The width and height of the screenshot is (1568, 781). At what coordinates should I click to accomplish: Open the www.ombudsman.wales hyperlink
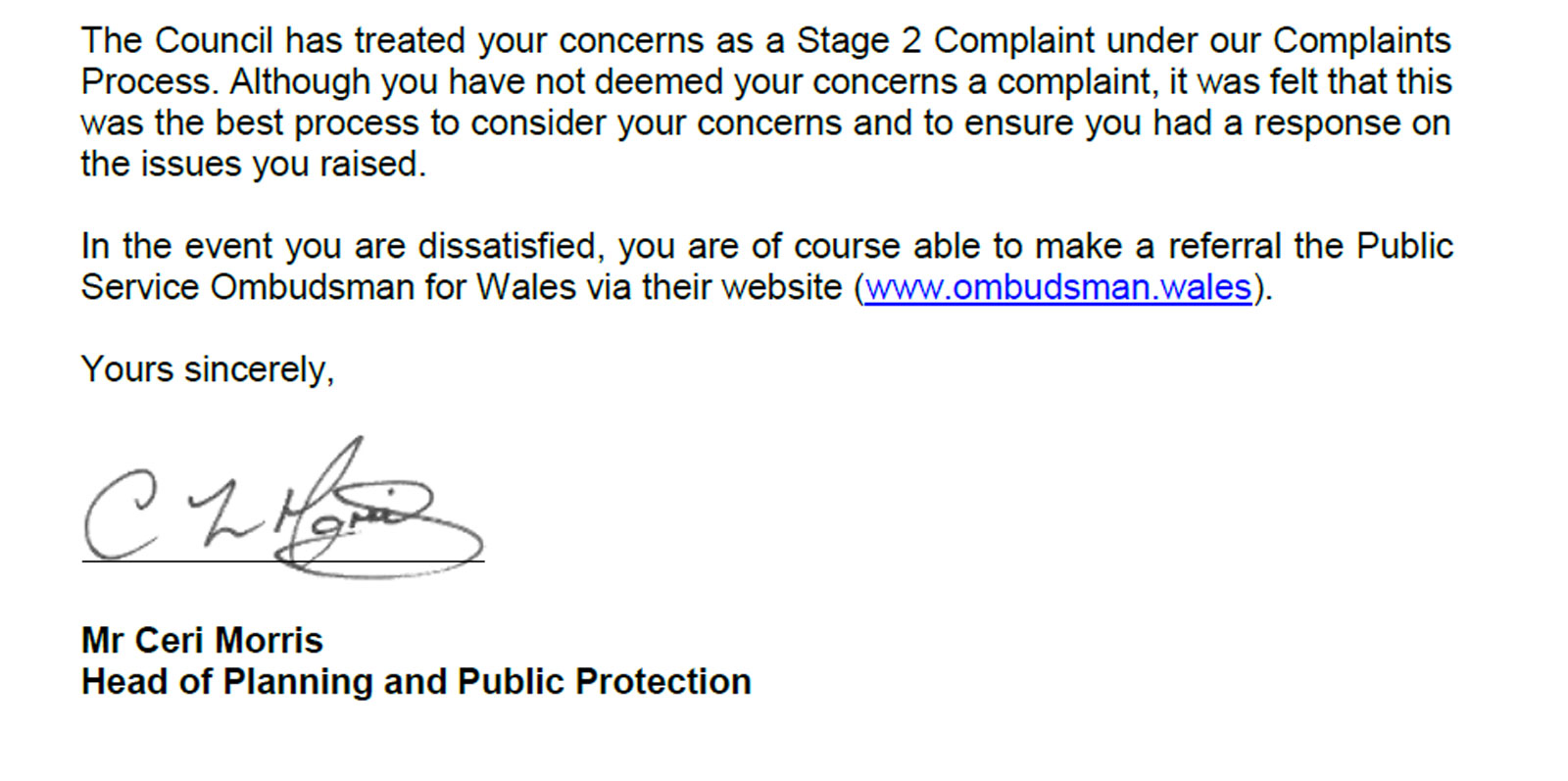point(1058,287)
